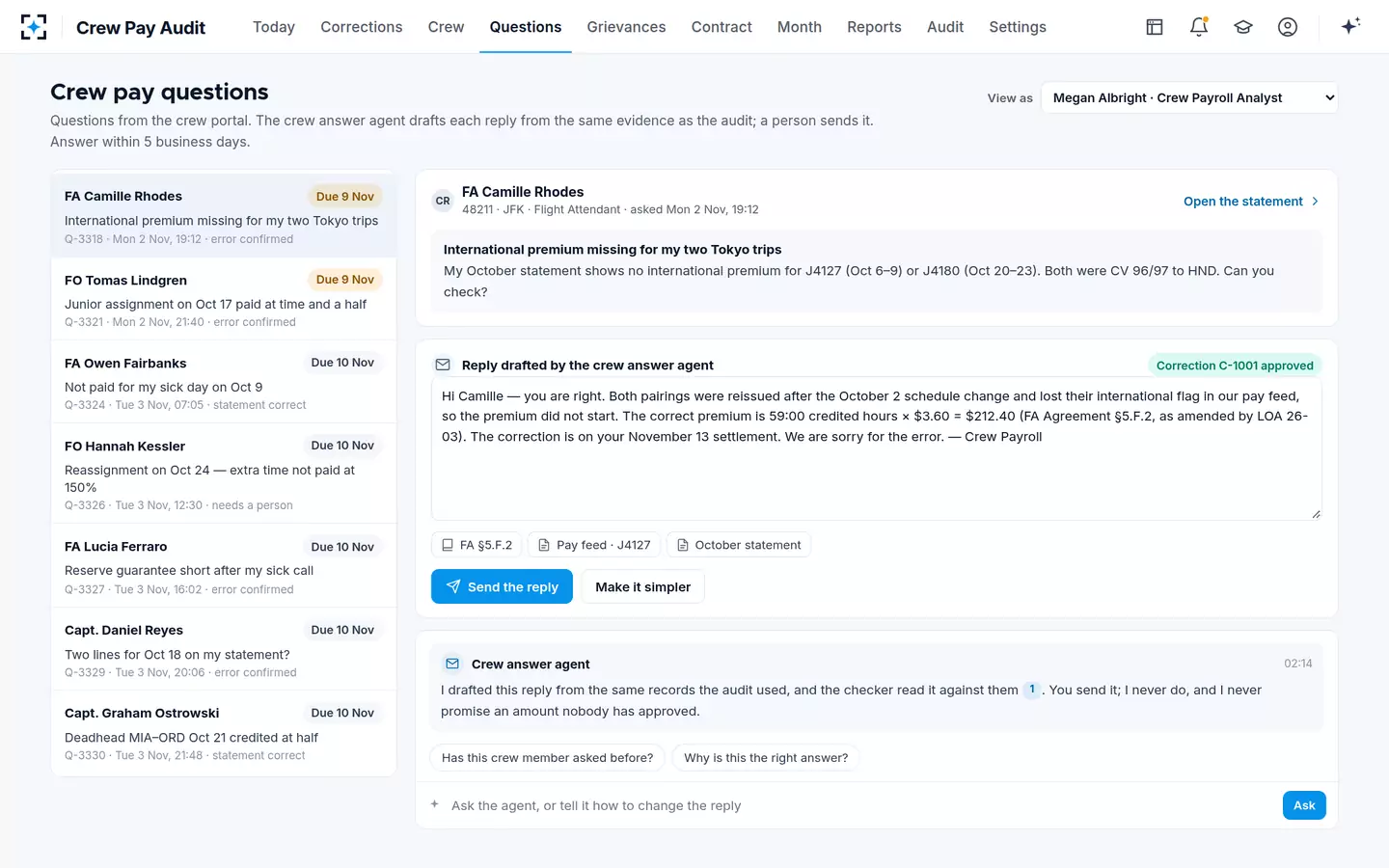The image size is (1389, 868).
Task: Open the Pay feed · J4127 evidence chip
Action: 594,545
